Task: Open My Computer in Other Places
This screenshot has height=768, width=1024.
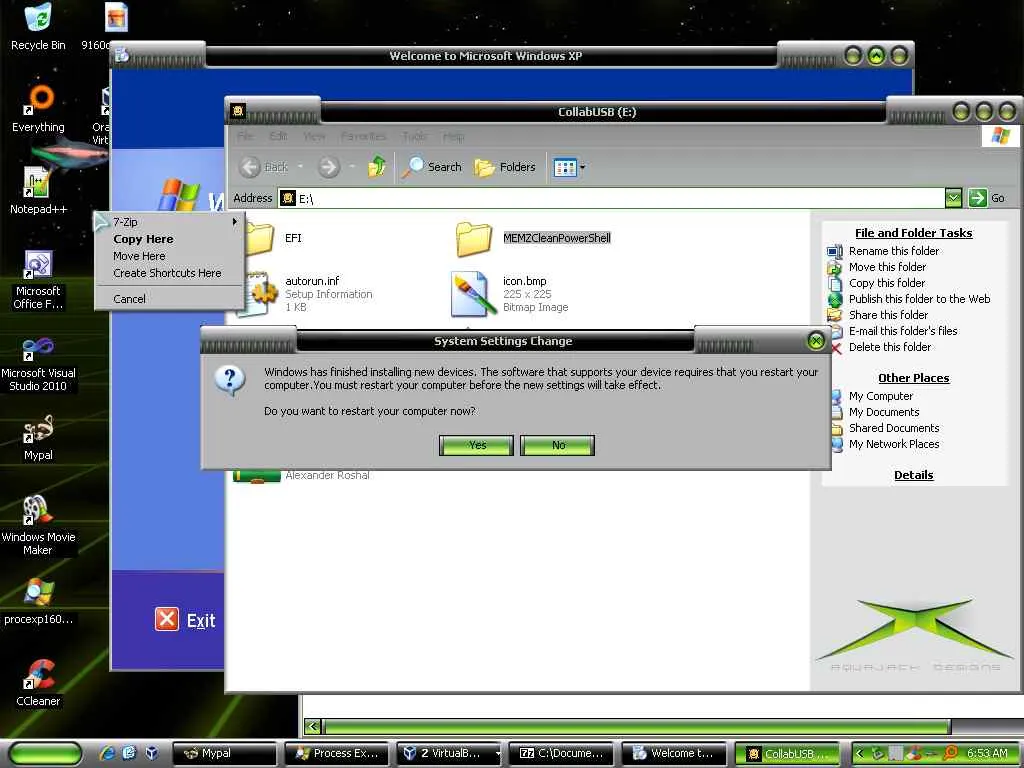Action: [880, 396]
